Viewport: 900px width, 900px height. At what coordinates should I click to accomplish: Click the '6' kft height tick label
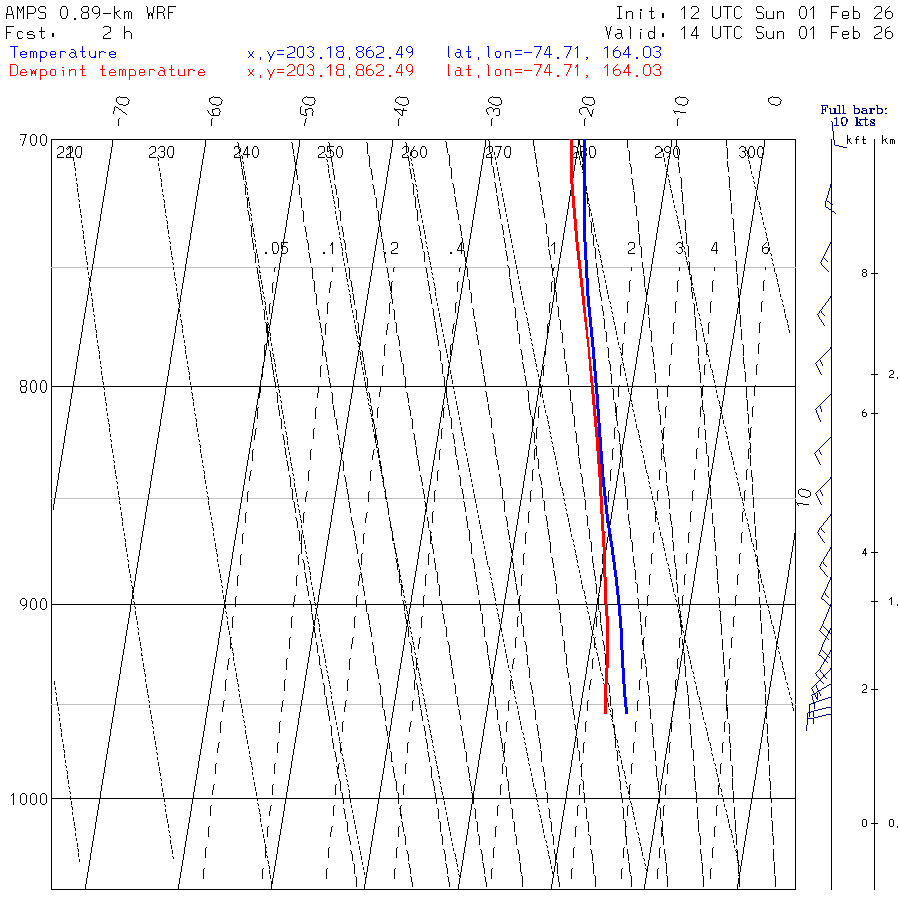pos(864,414)
